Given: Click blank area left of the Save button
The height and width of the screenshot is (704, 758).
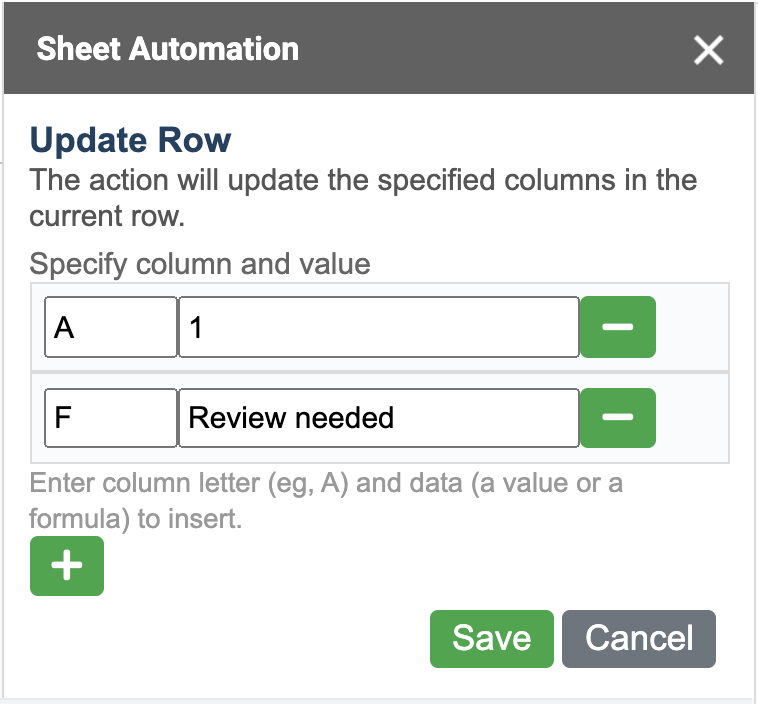Looking at the screenshot, I should (250, 638).
